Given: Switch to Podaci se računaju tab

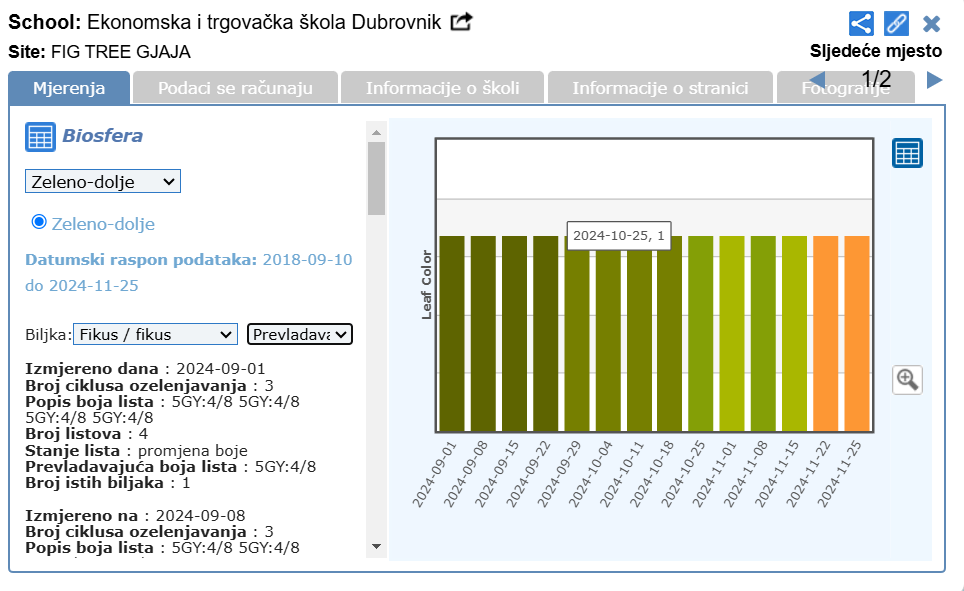Looking at the screenshot, I should coord(235,88).
